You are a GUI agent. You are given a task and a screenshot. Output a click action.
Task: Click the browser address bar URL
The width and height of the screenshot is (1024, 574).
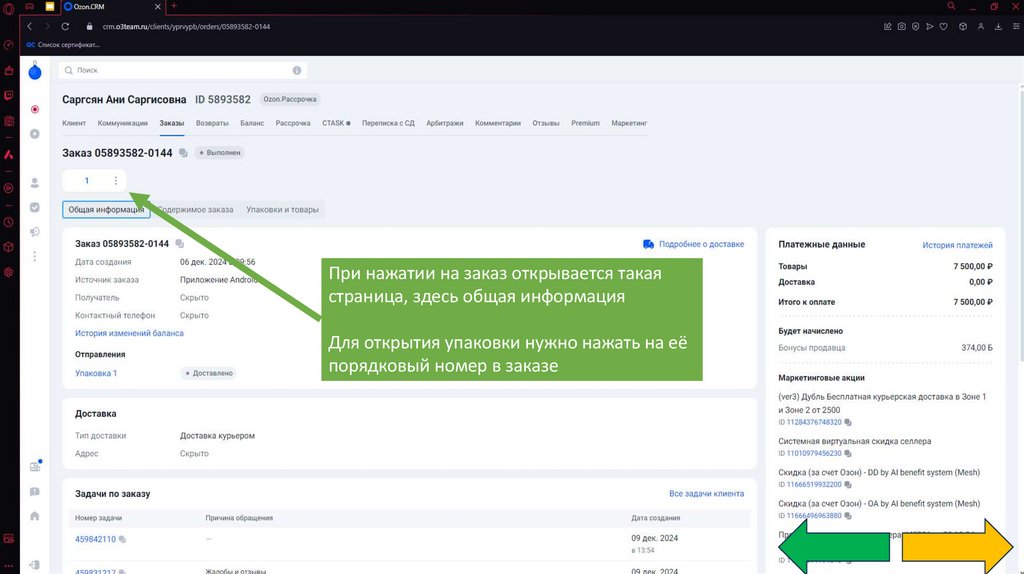coord(186,27)
